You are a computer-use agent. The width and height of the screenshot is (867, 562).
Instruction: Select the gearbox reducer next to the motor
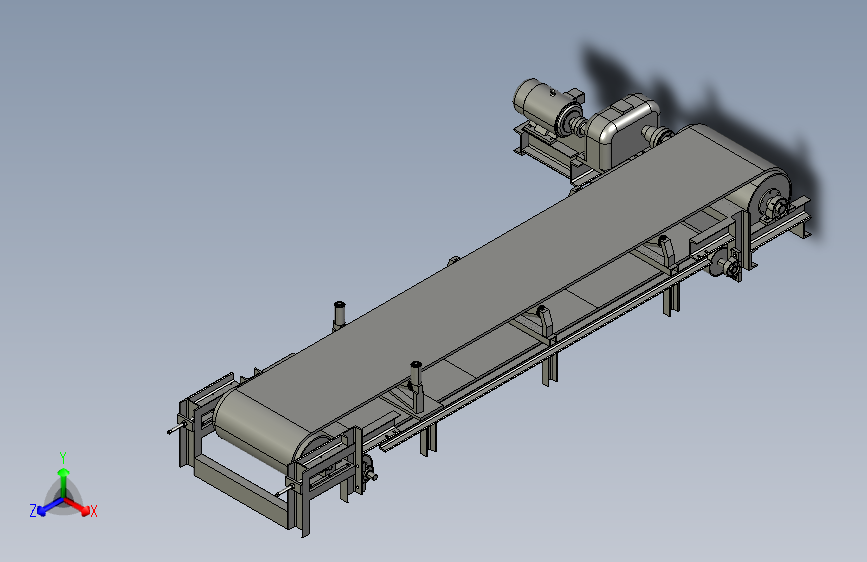pos(622,131)
